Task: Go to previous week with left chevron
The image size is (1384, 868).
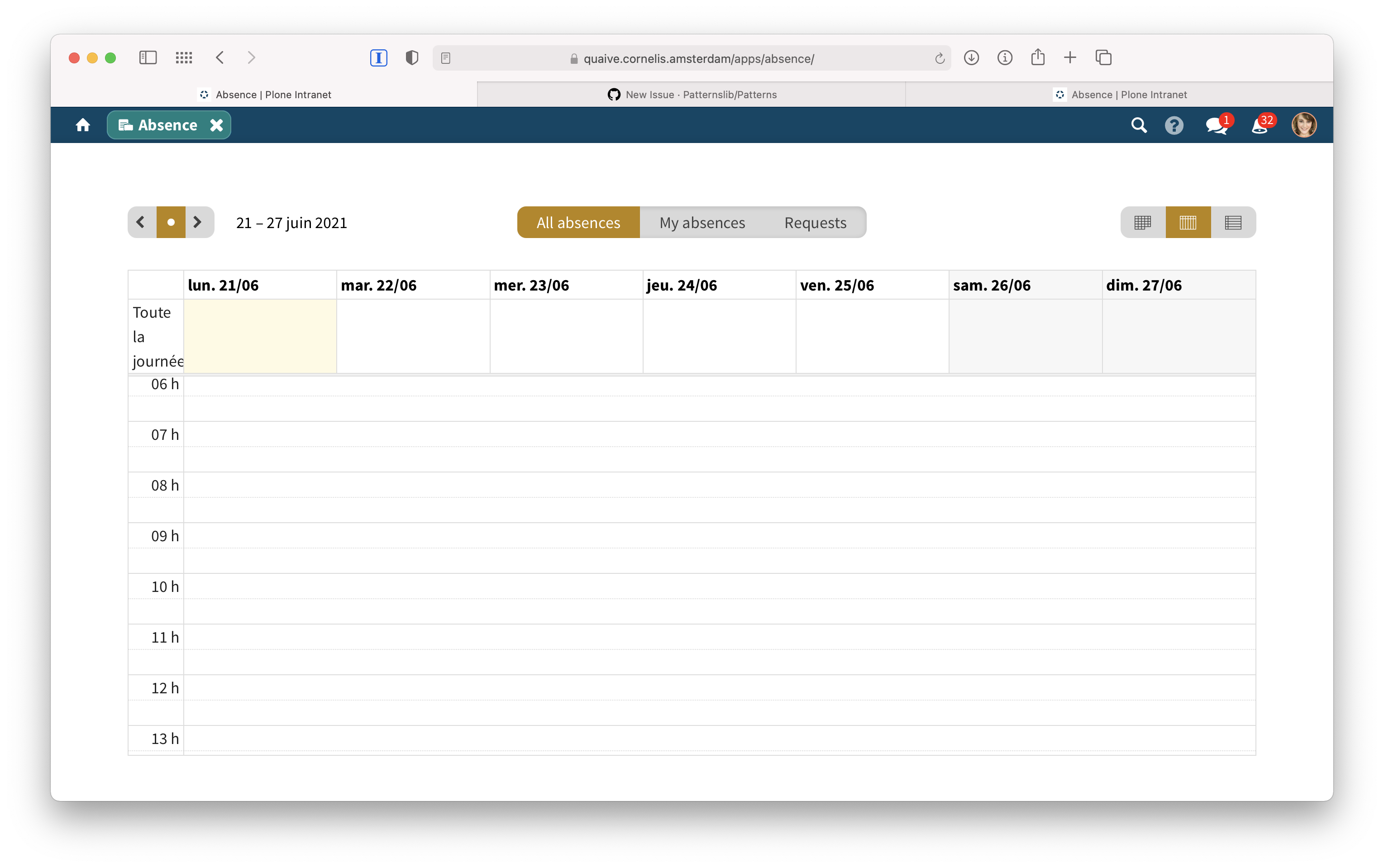Action: (x=141, y=222)
